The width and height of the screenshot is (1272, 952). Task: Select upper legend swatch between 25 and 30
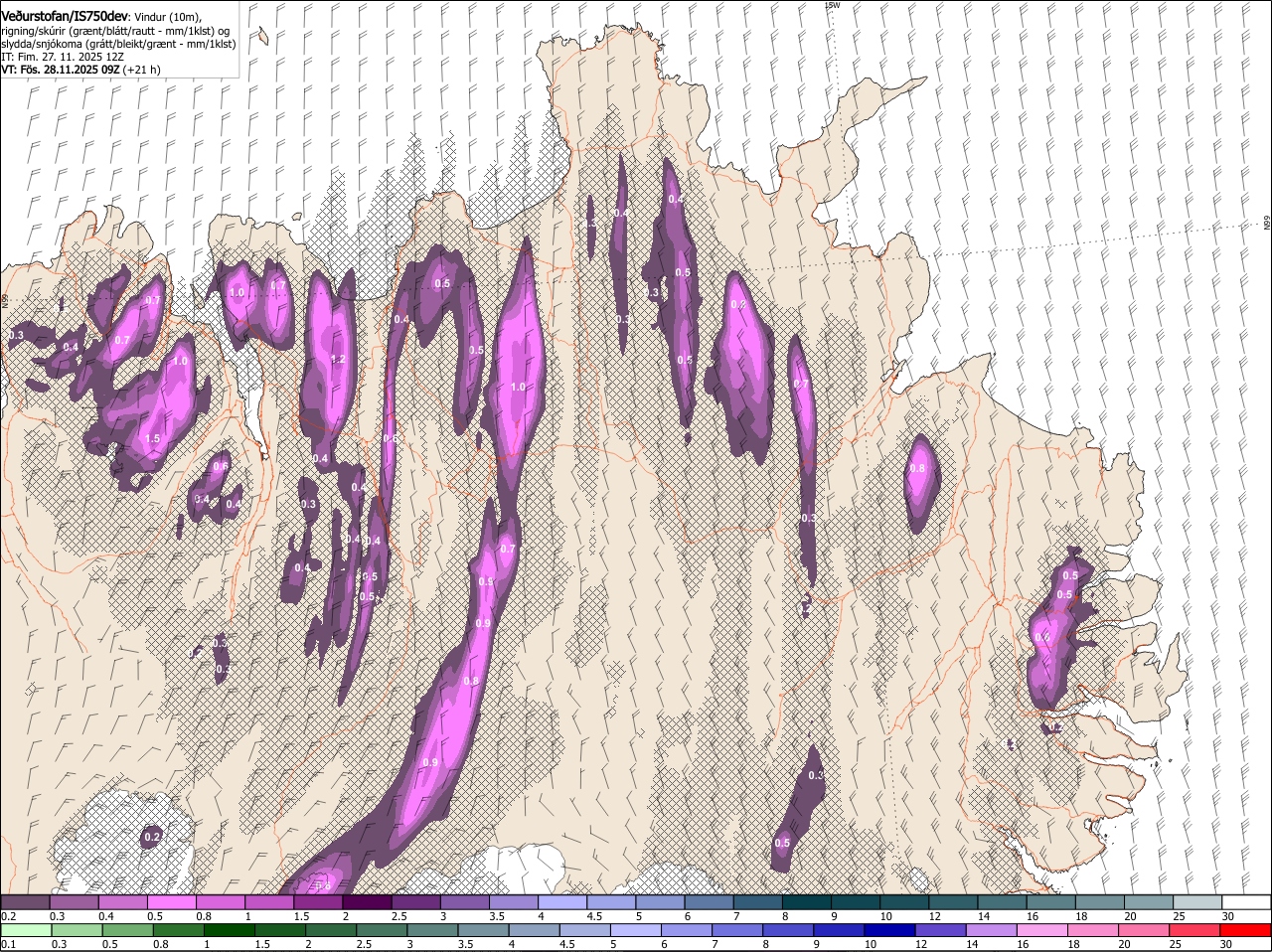[x=1197, y=901]
